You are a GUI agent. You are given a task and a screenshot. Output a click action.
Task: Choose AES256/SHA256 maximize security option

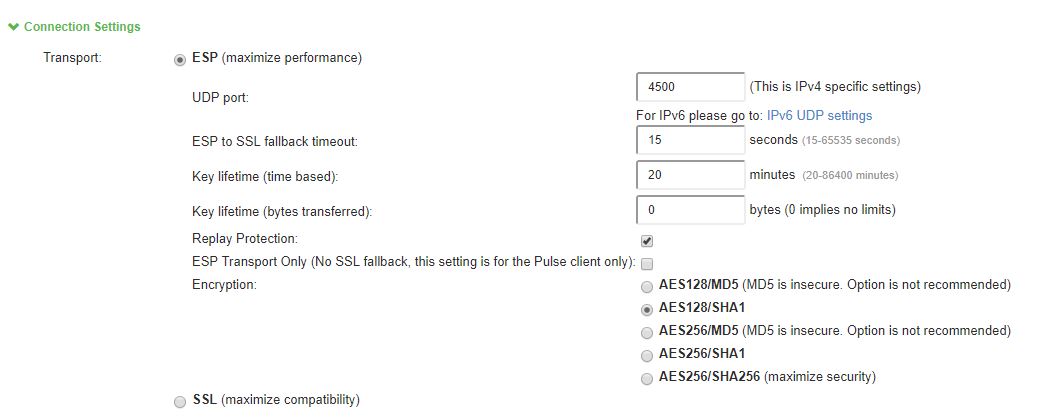pos(647,378)
